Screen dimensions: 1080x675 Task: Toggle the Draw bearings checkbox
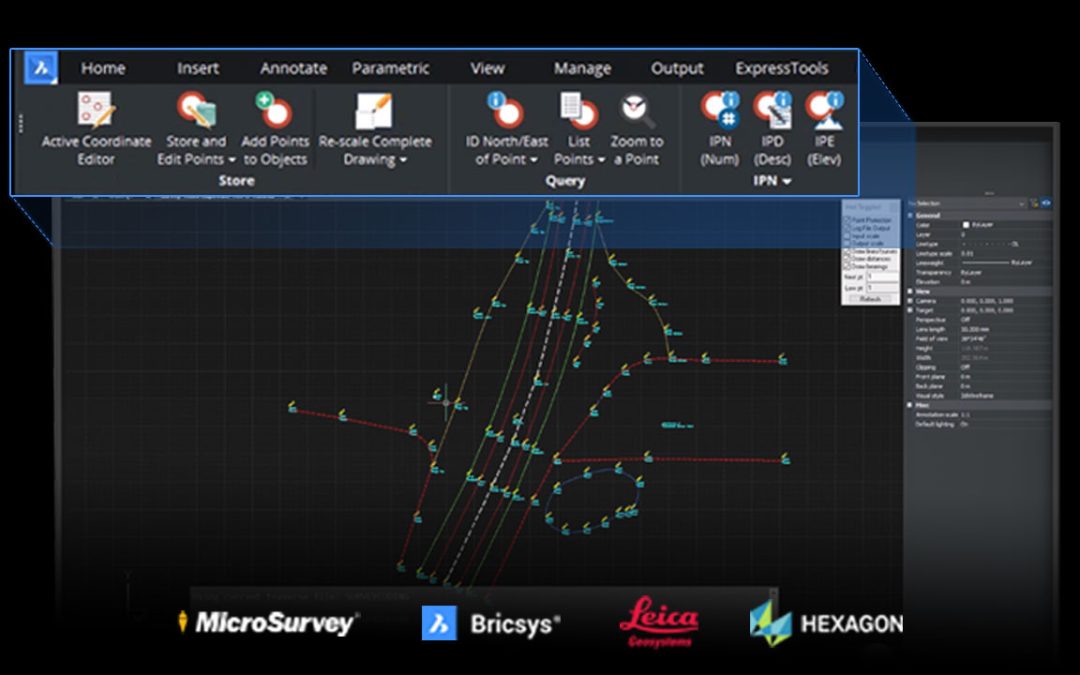[x=847, y=267]
